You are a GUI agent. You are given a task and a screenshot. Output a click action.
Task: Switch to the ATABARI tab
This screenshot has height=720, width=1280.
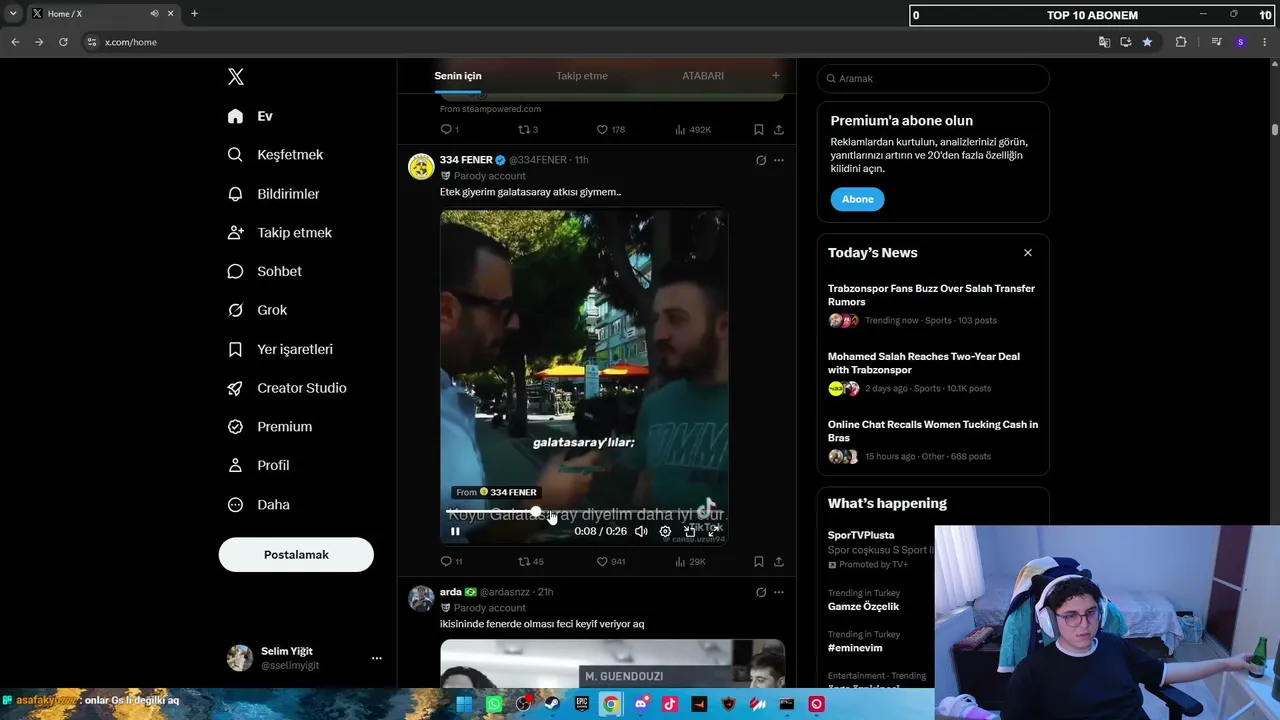click(x=703, y=76)
